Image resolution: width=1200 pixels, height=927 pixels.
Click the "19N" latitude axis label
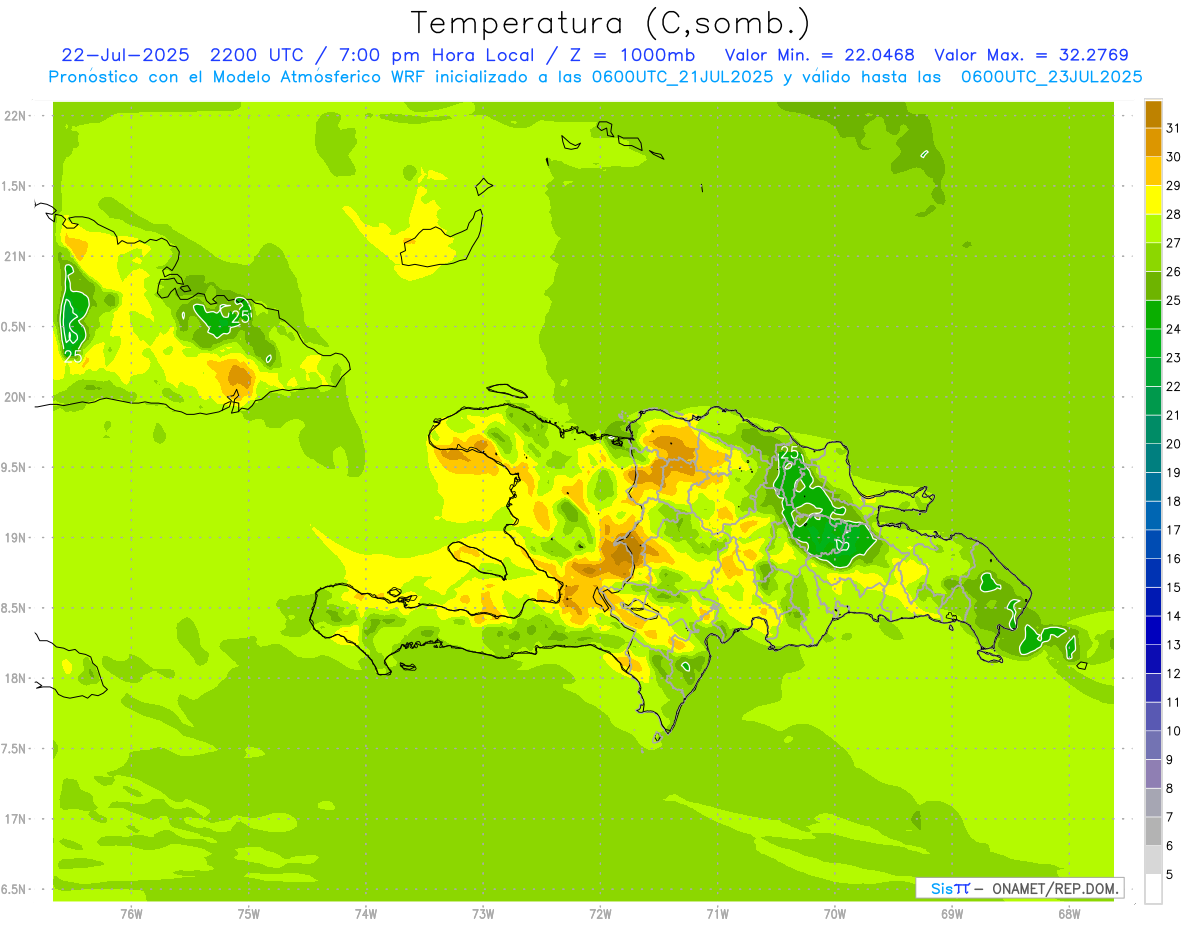pos(14,537)
